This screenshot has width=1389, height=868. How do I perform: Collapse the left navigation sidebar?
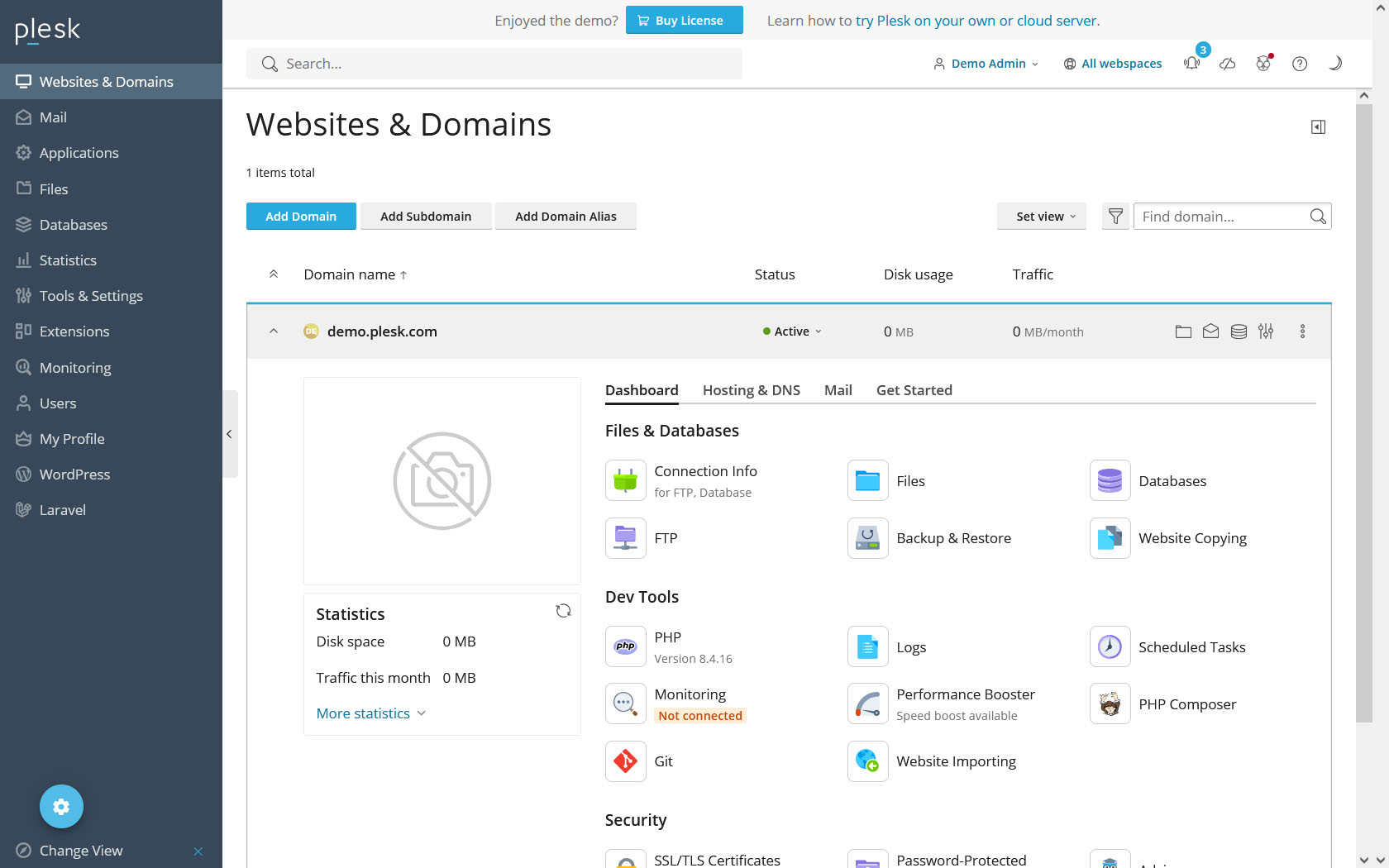(x=229, y=434)
